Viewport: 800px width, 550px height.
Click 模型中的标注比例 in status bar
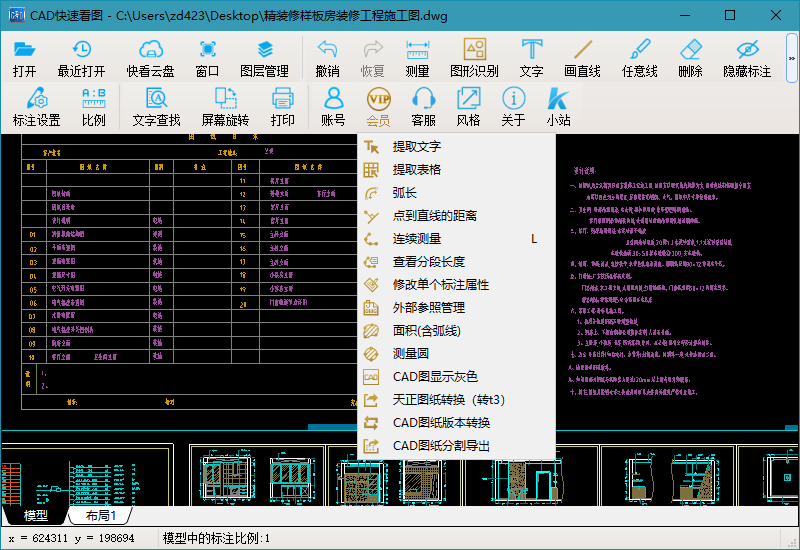[216, 539]
